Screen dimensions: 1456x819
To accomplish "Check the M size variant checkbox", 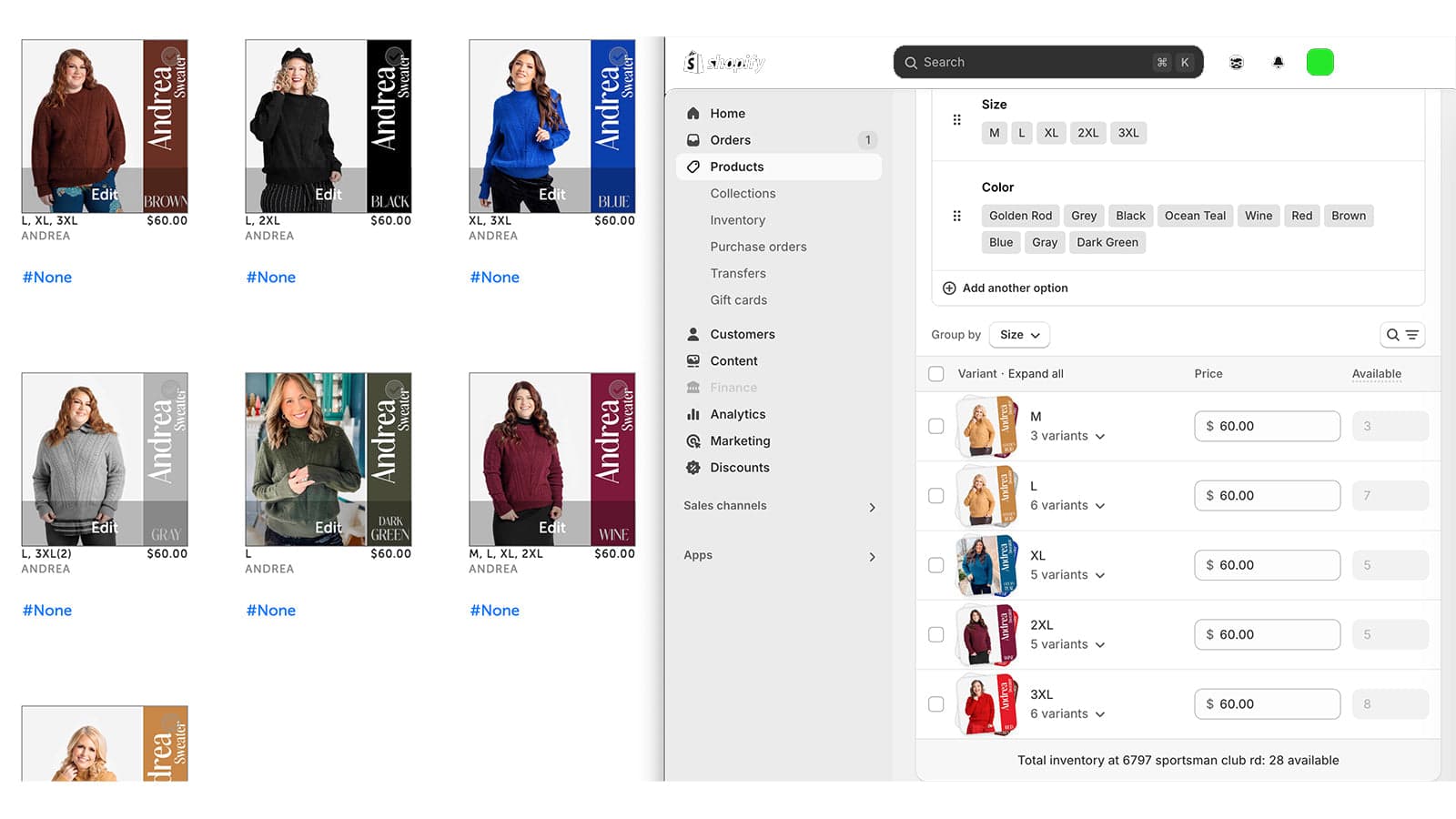I will coord(935,426).
